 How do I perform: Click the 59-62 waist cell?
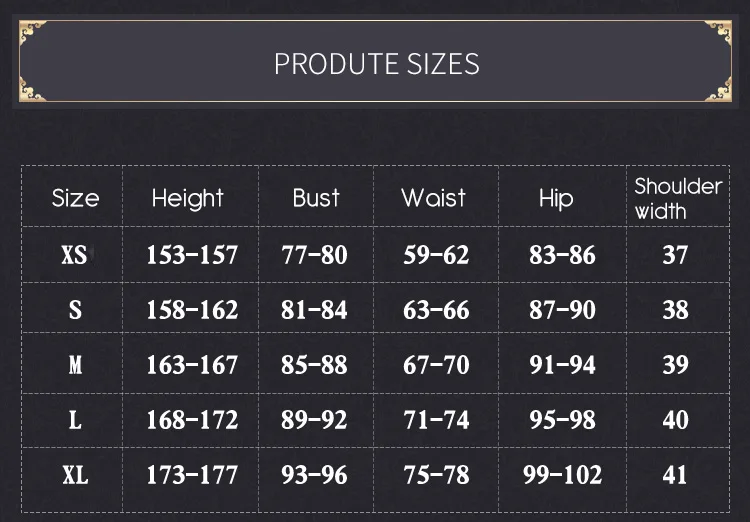pos(436,255)
